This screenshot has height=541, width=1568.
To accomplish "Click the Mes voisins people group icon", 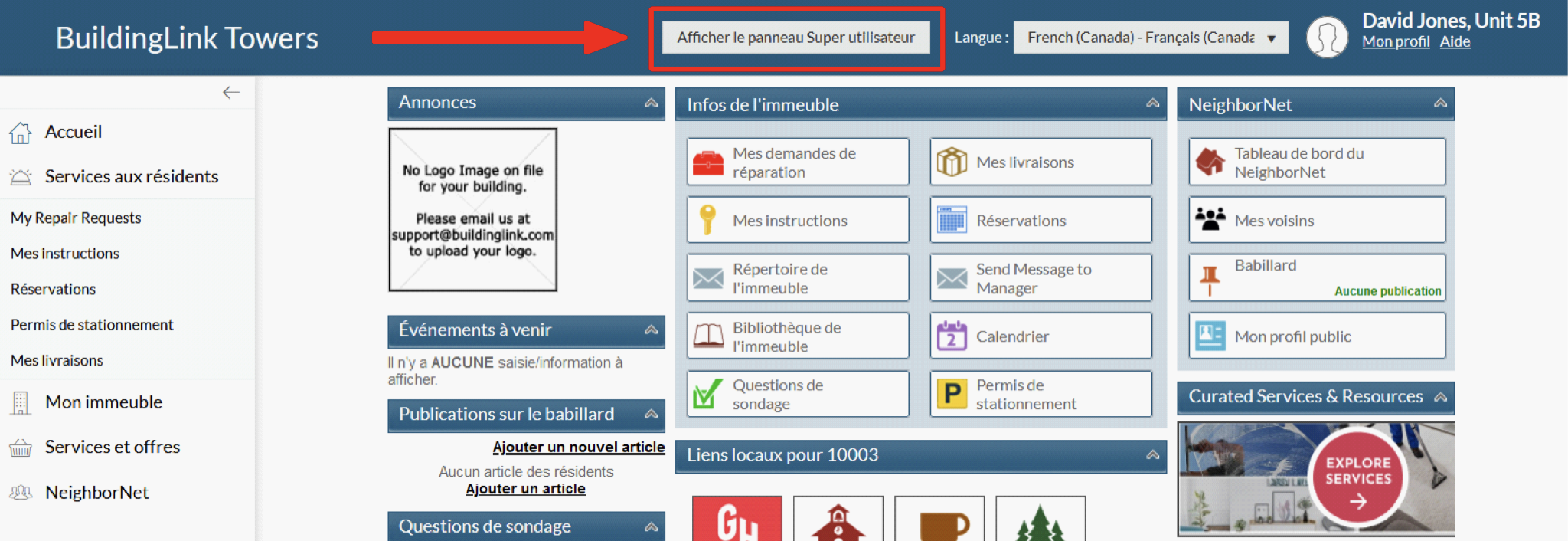I will pyautogui.click(x=1210, y=220).
